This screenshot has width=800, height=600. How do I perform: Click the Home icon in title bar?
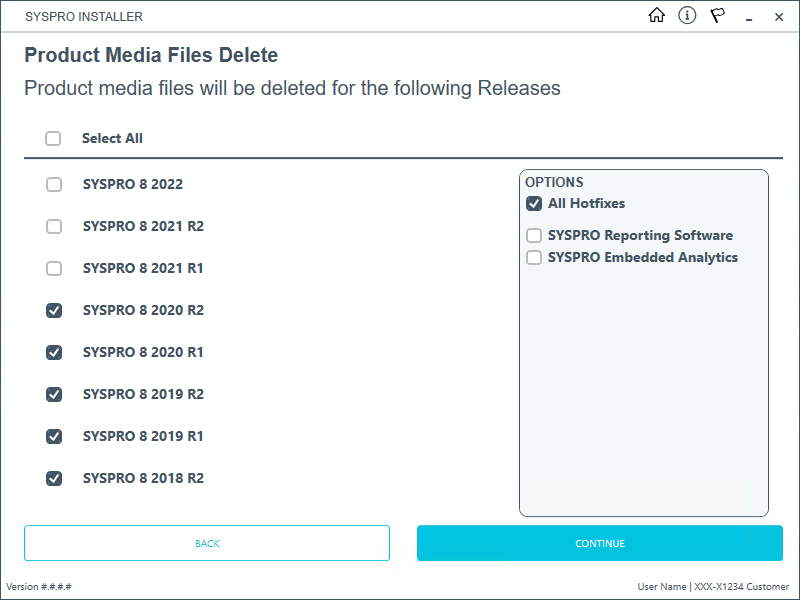657,16
